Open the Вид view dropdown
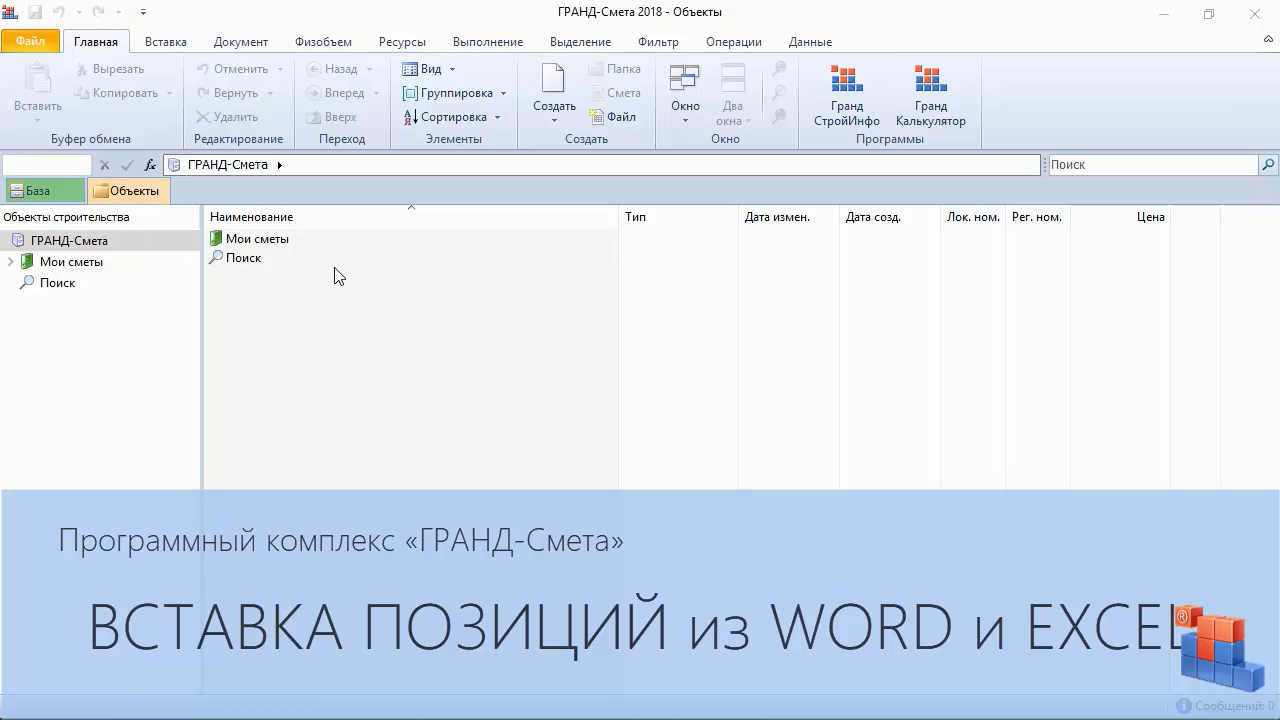 click(x=429, y=69)
